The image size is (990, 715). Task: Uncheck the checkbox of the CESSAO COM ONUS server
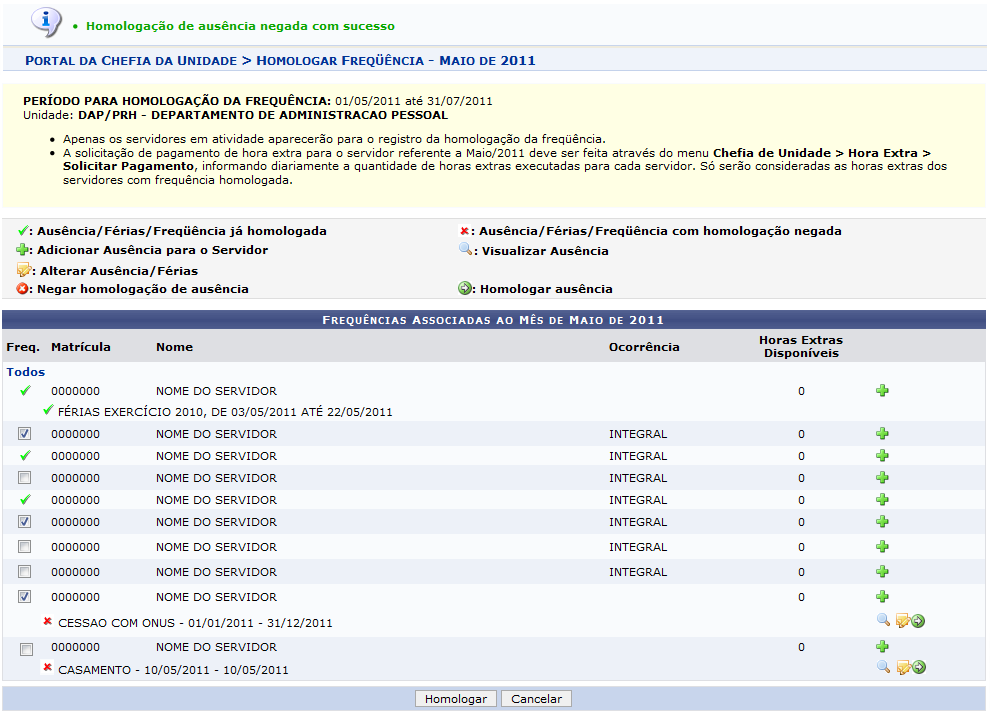click(25, 597)
